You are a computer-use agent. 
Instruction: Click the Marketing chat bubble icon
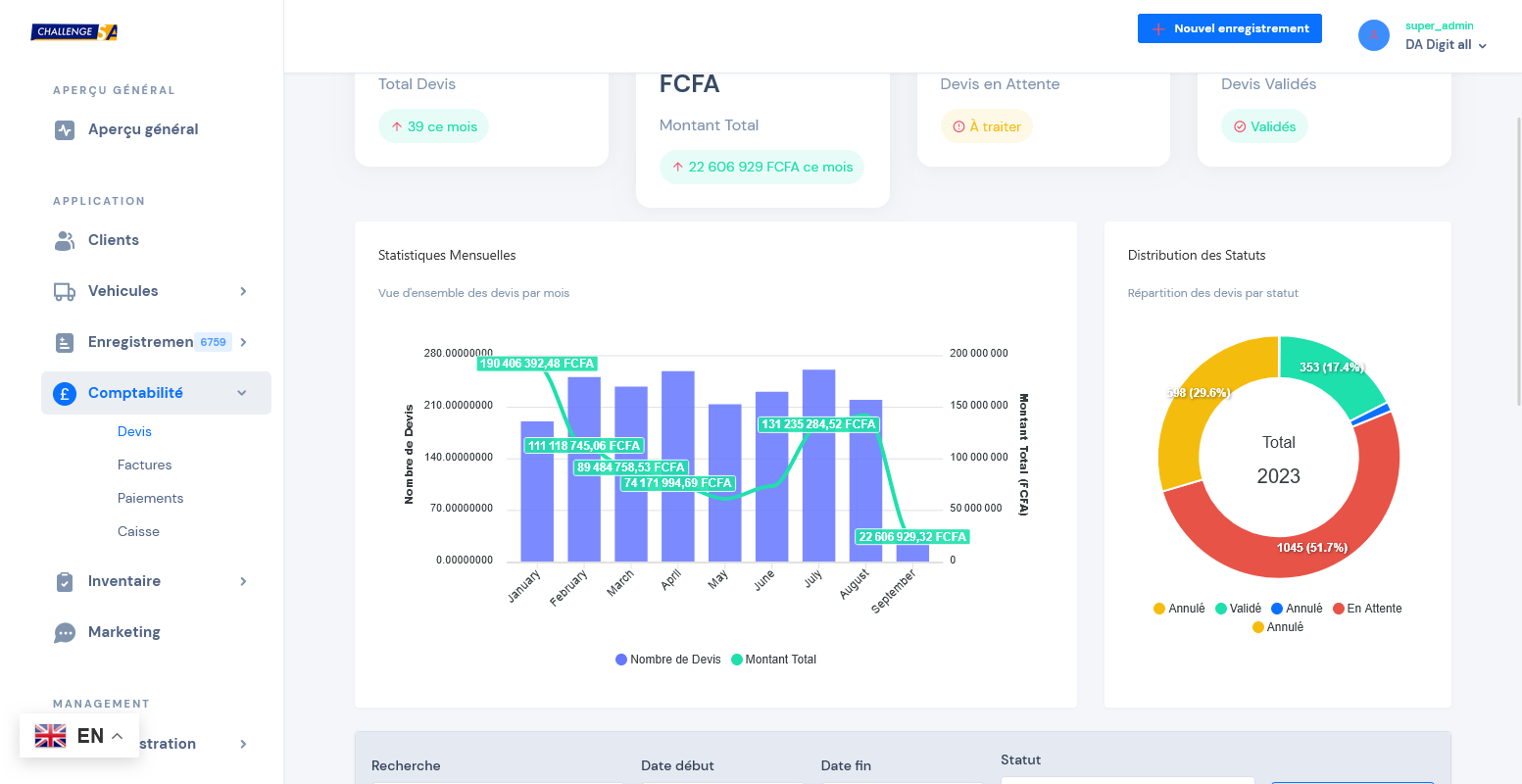click(65, 632)
